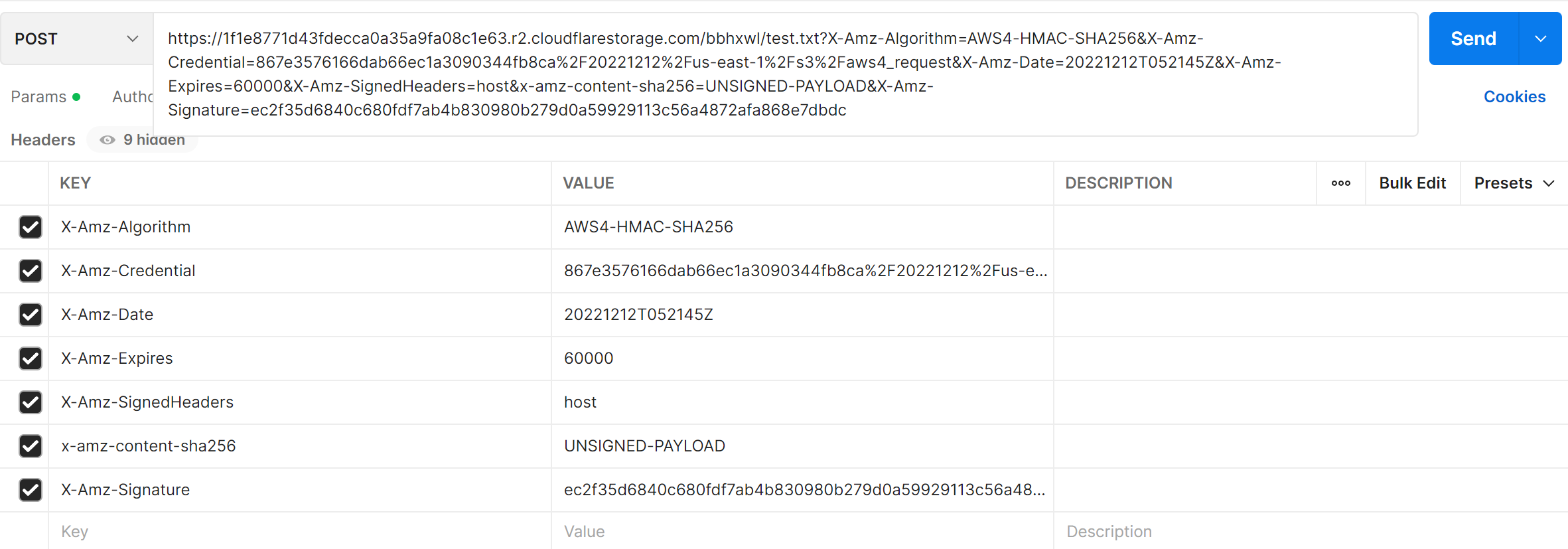Disable the X-Amz-Credential header
Image resolution: width=1568 pixels, height=549 pixels.
click(31, 270)
